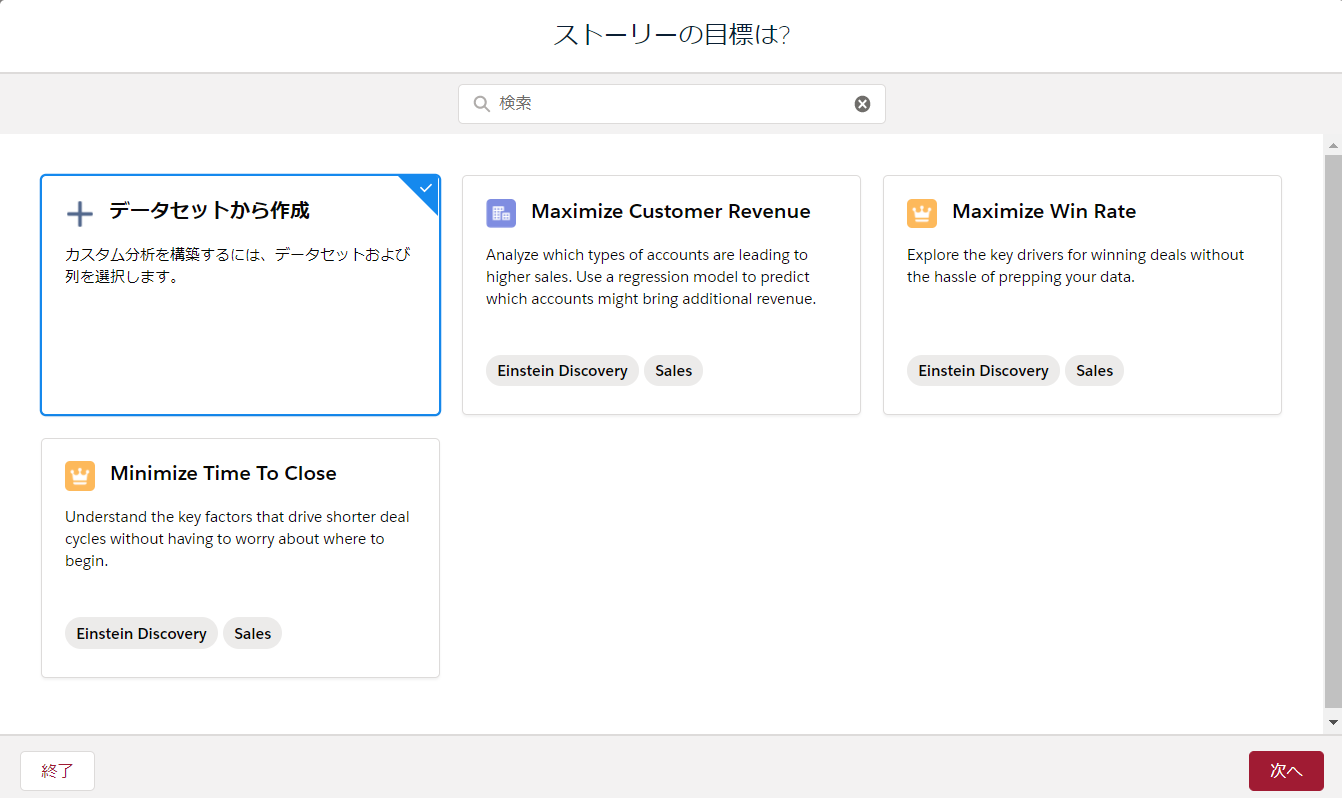Click Einstein Discovery tag on Maximize Customer Revenue
Image resolution: width=1342 pixels, height=798 pixels.
[x=562, y=371]
